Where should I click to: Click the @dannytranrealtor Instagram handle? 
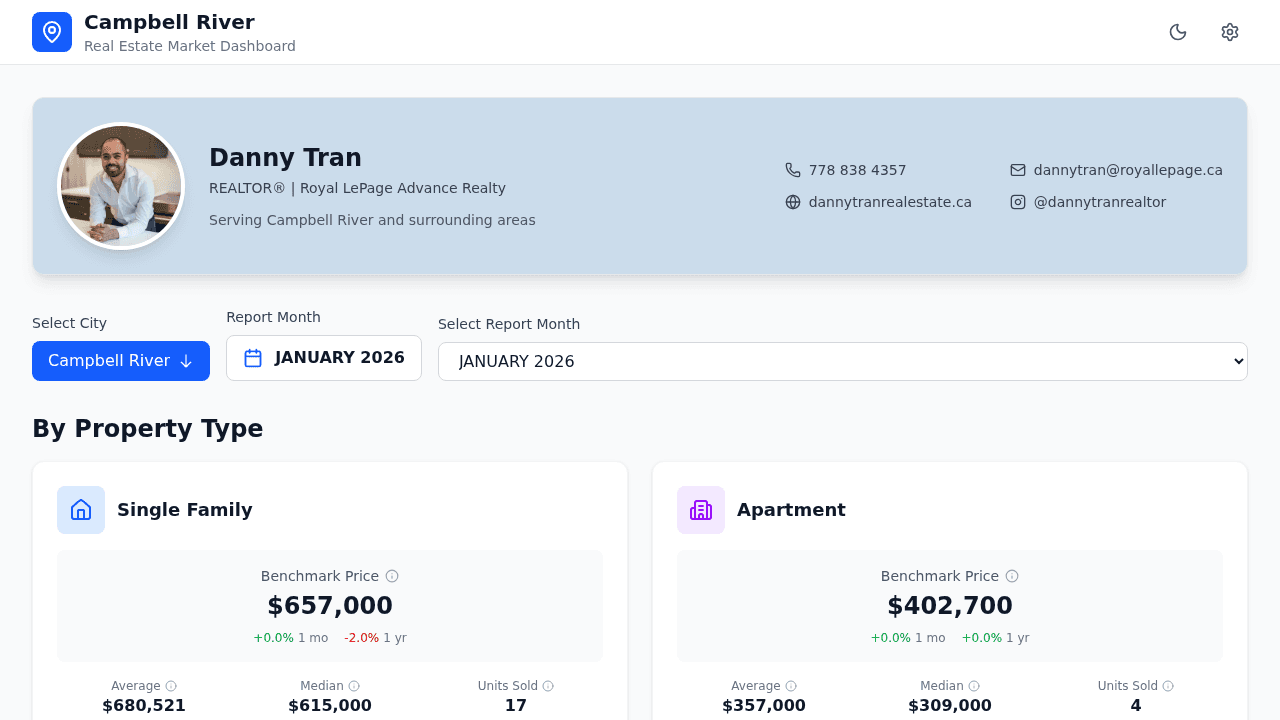1100,201
